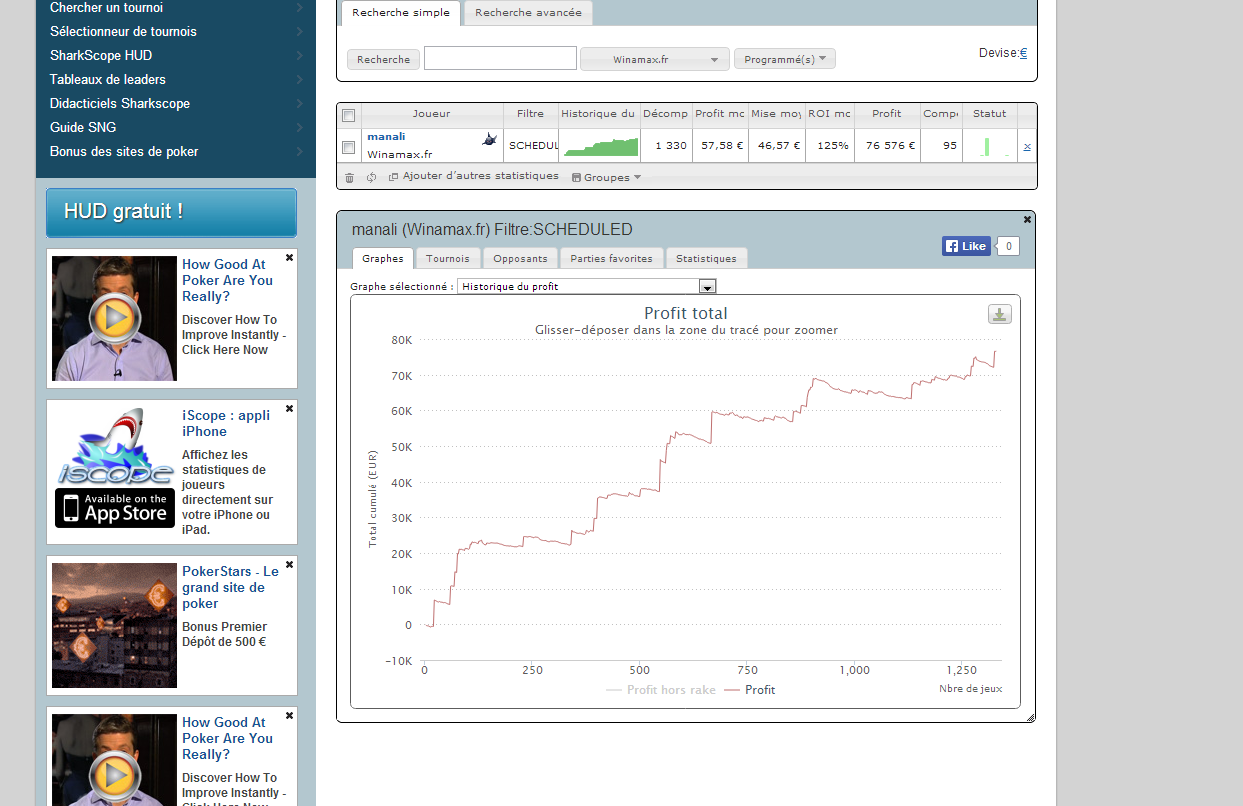1243x806 pixels.
Task: Click the HUD gratuit button
Action: [171, 212]
